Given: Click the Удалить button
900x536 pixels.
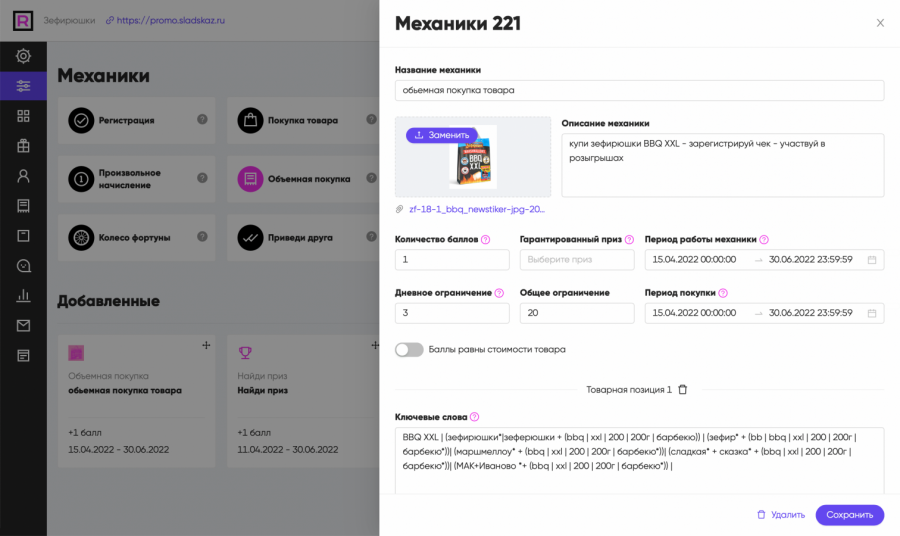Looking at the screenshot, I should [x=780, y=515].
